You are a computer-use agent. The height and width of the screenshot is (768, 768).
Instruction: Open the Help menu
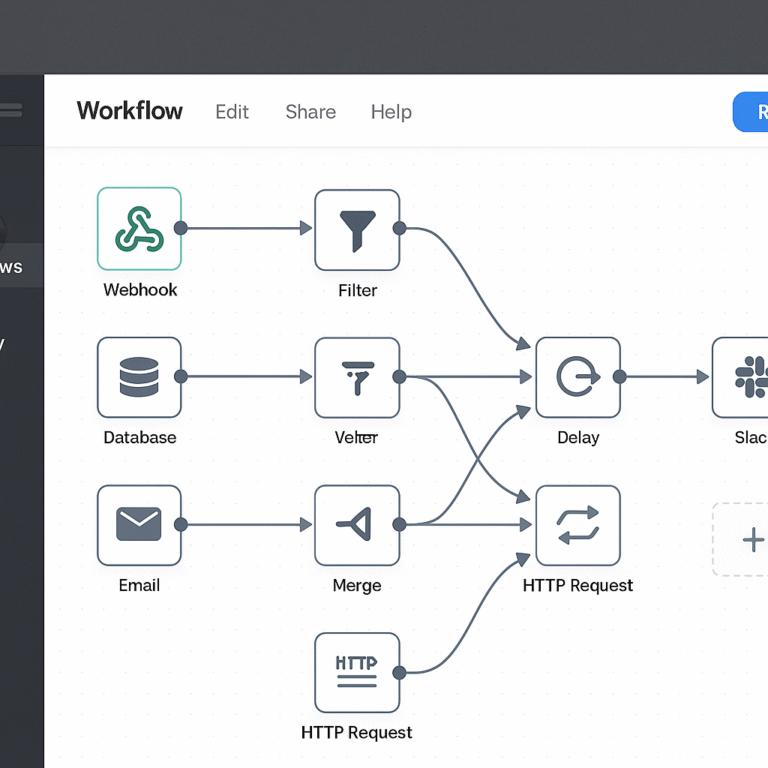(x=391, y=112)
